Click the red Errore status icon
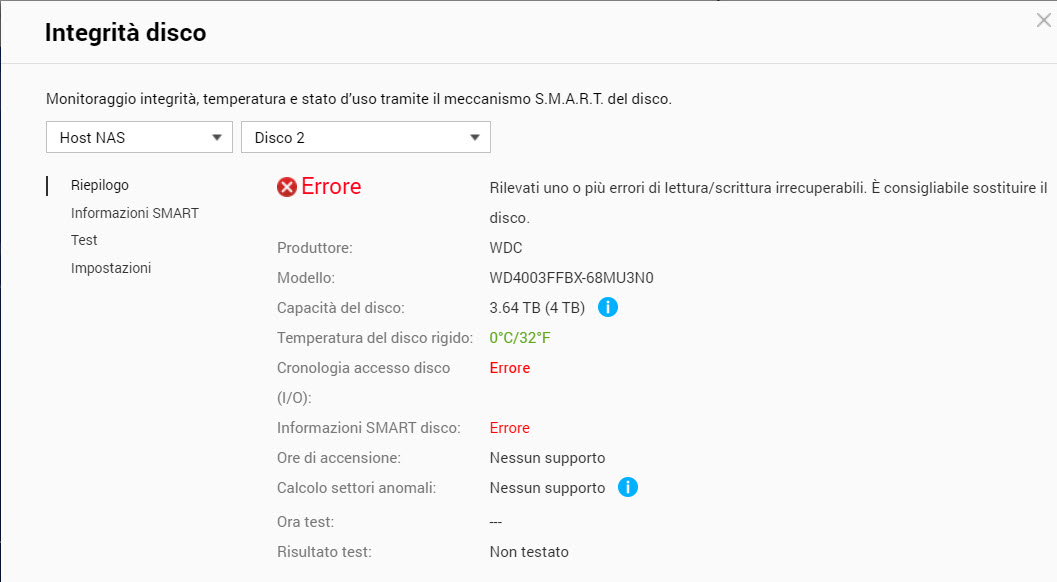This screenshot has height=582, width=1057. tap(287, 187)
